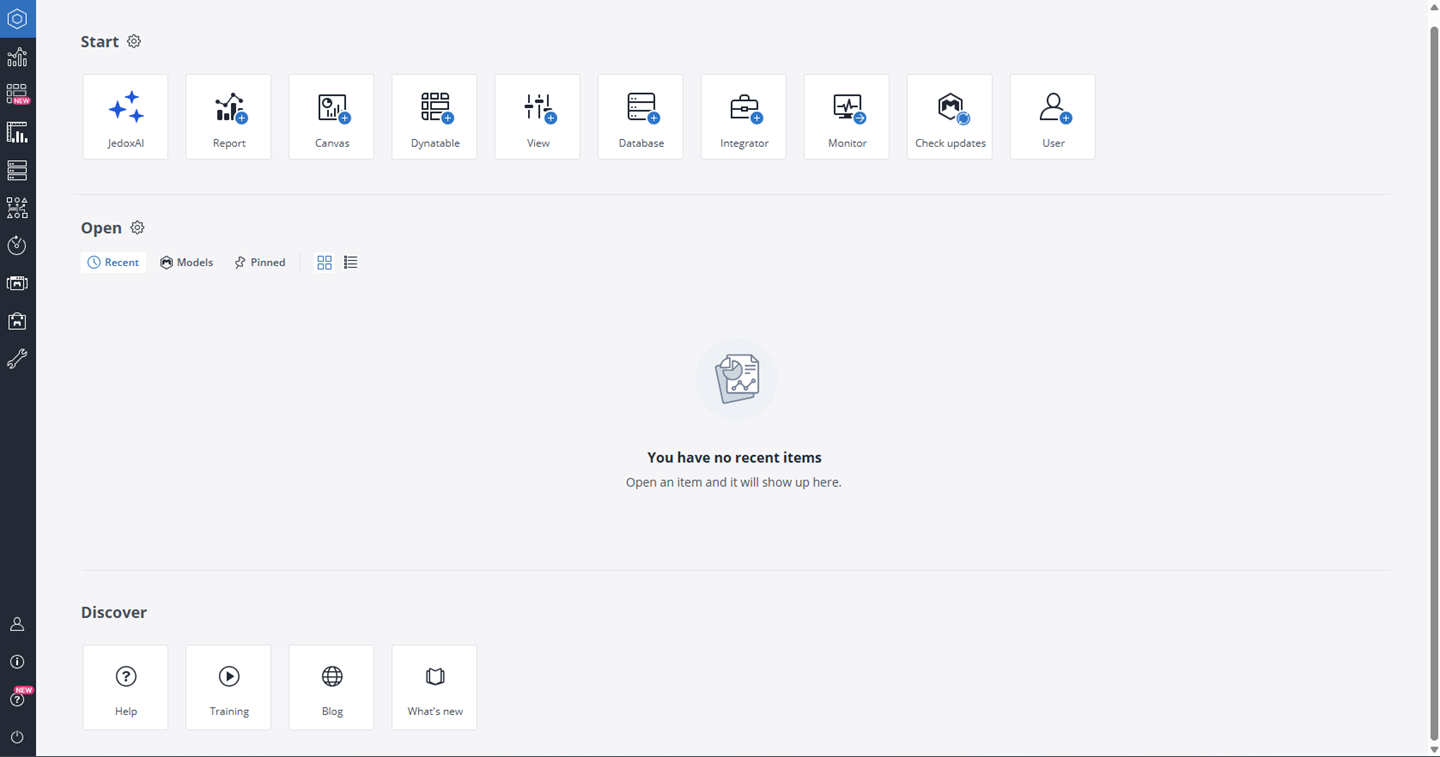Switch to list view layout

tap(351, 263)
